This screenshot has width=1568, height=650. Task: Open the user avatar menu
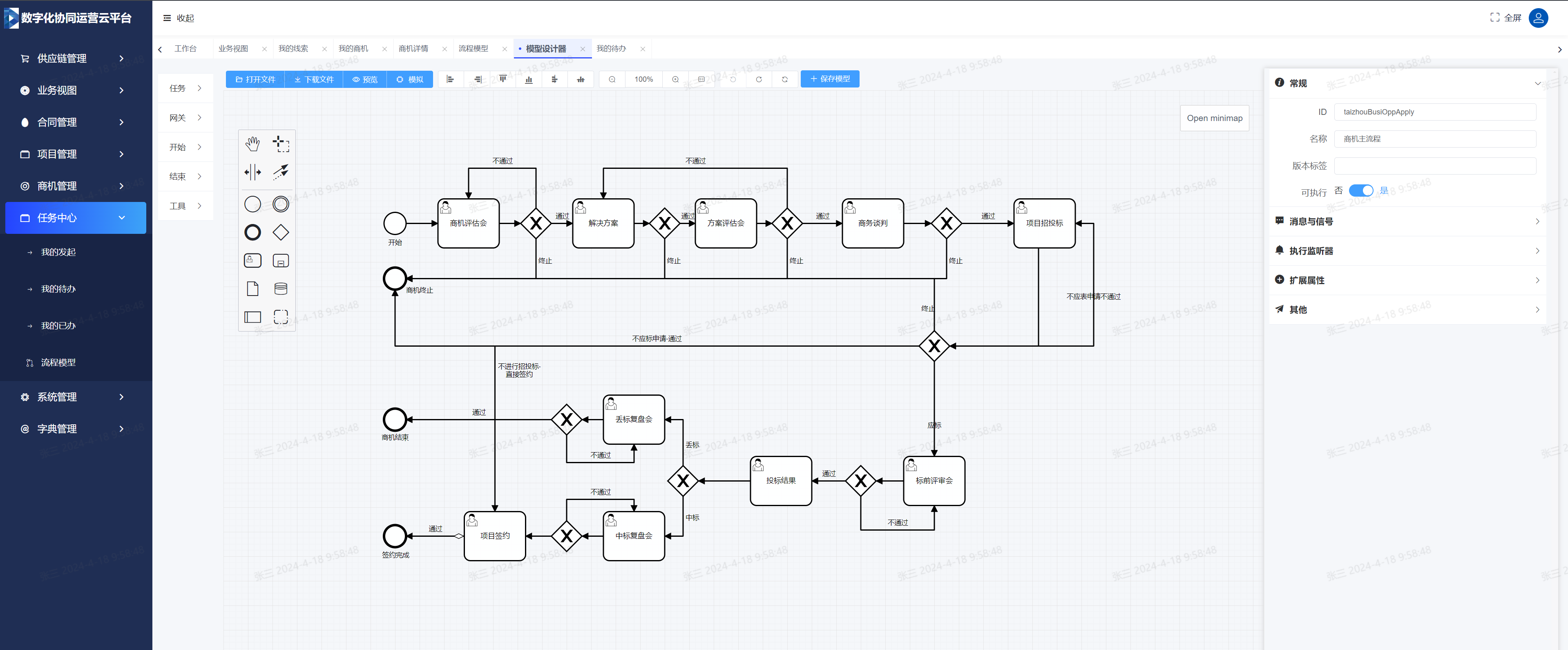1538,18
